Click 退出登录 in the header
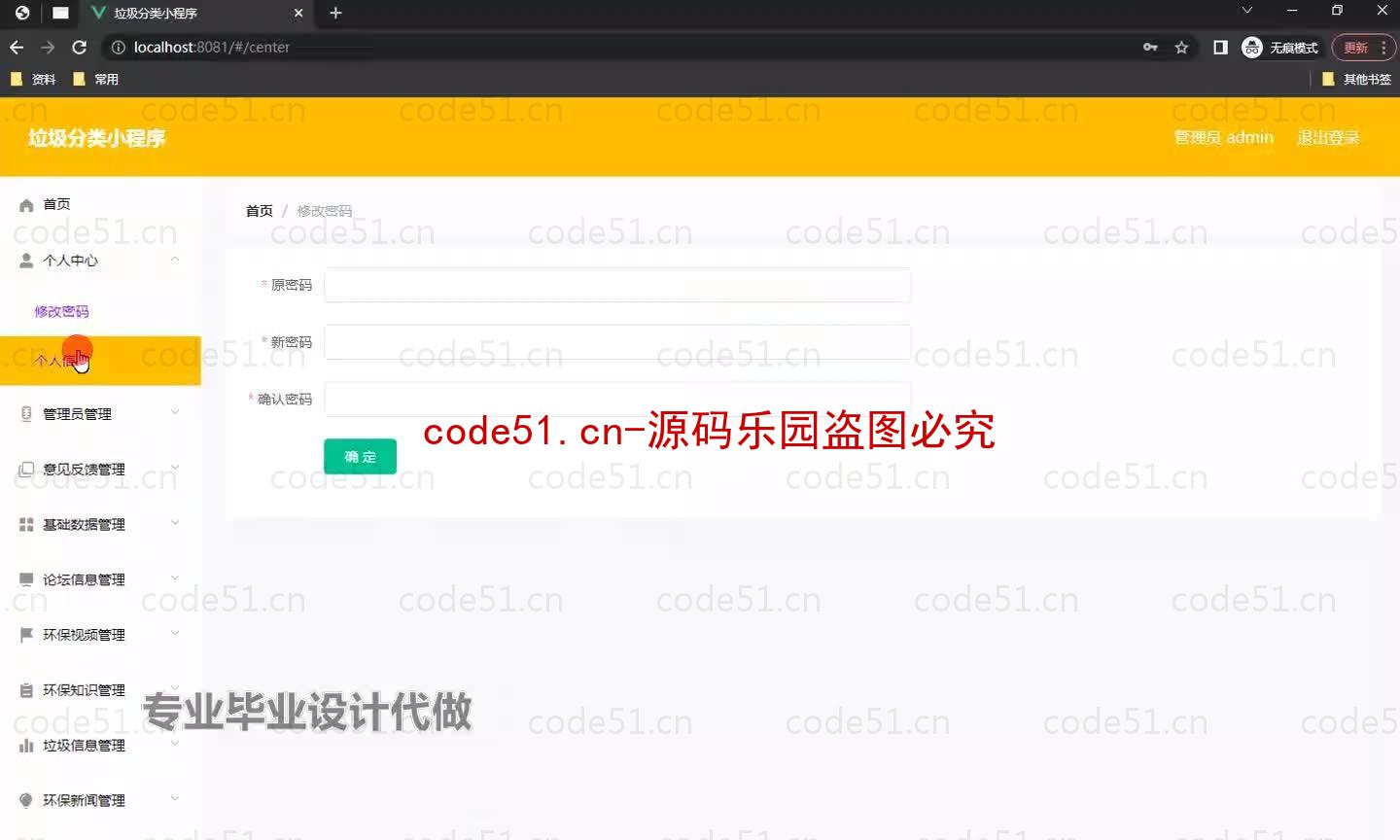Viewport: 1400px width, 840px height. (x=1328, y=137)
